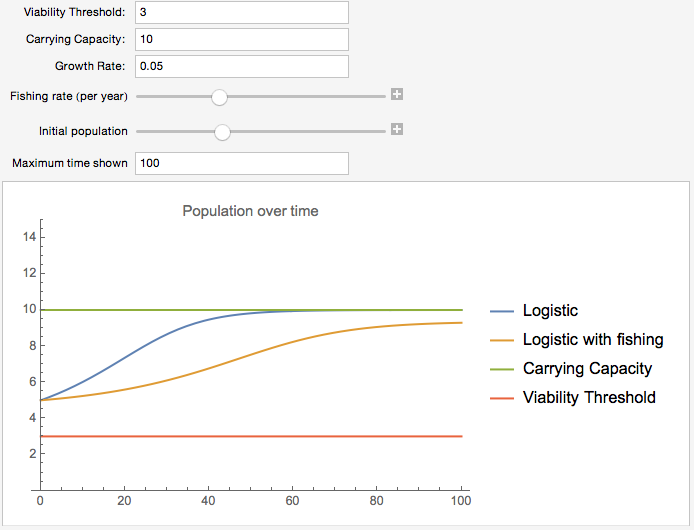Screen dimensions: 694x530
Task: Click the 100 tick label on time axis
Action: pos(461,501)
